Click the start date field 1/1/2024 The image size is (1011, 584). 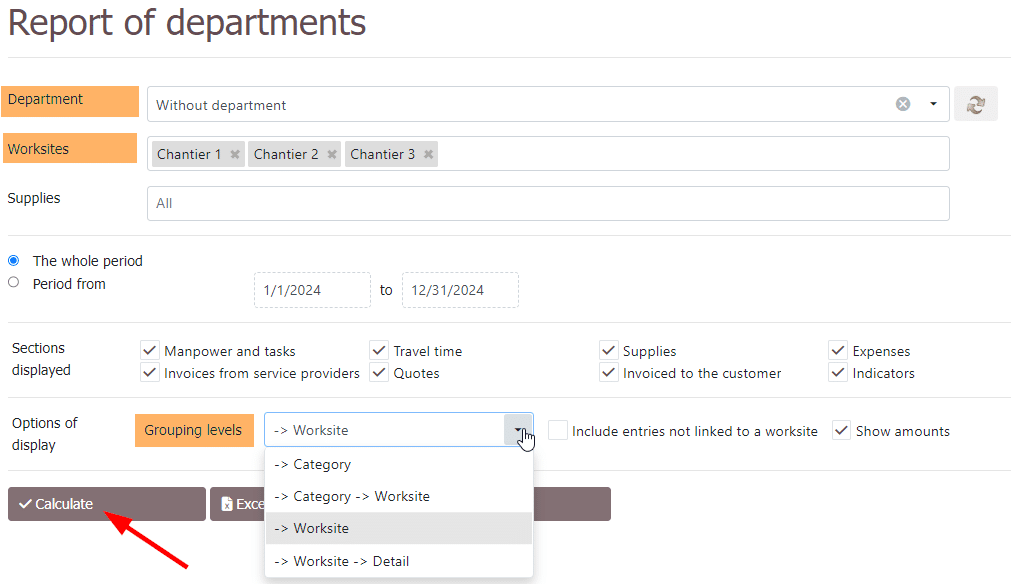(x=312, y=290)
